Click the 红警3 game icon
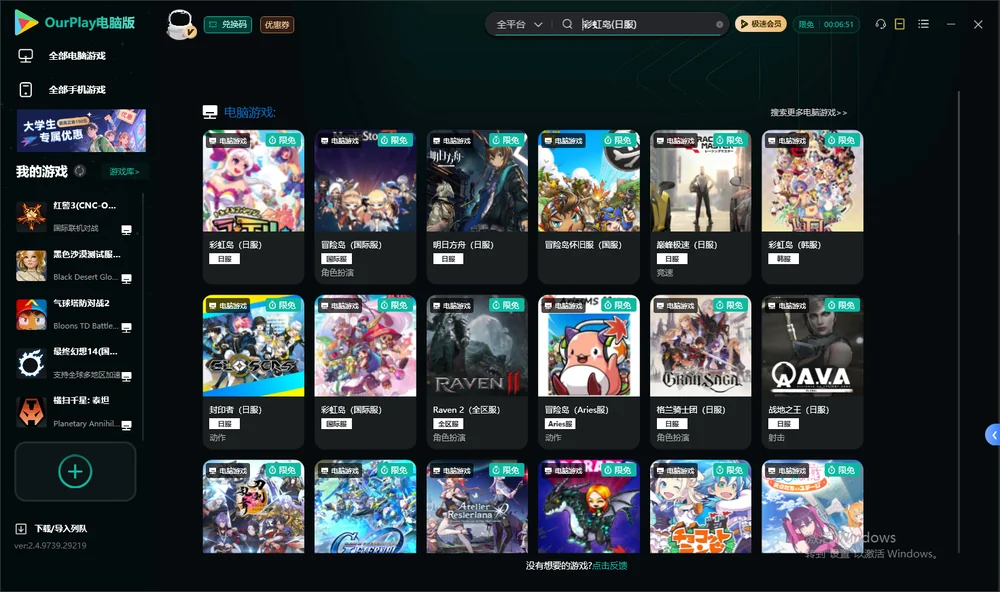Screen dimensions: 1000x592 [31, 216]
